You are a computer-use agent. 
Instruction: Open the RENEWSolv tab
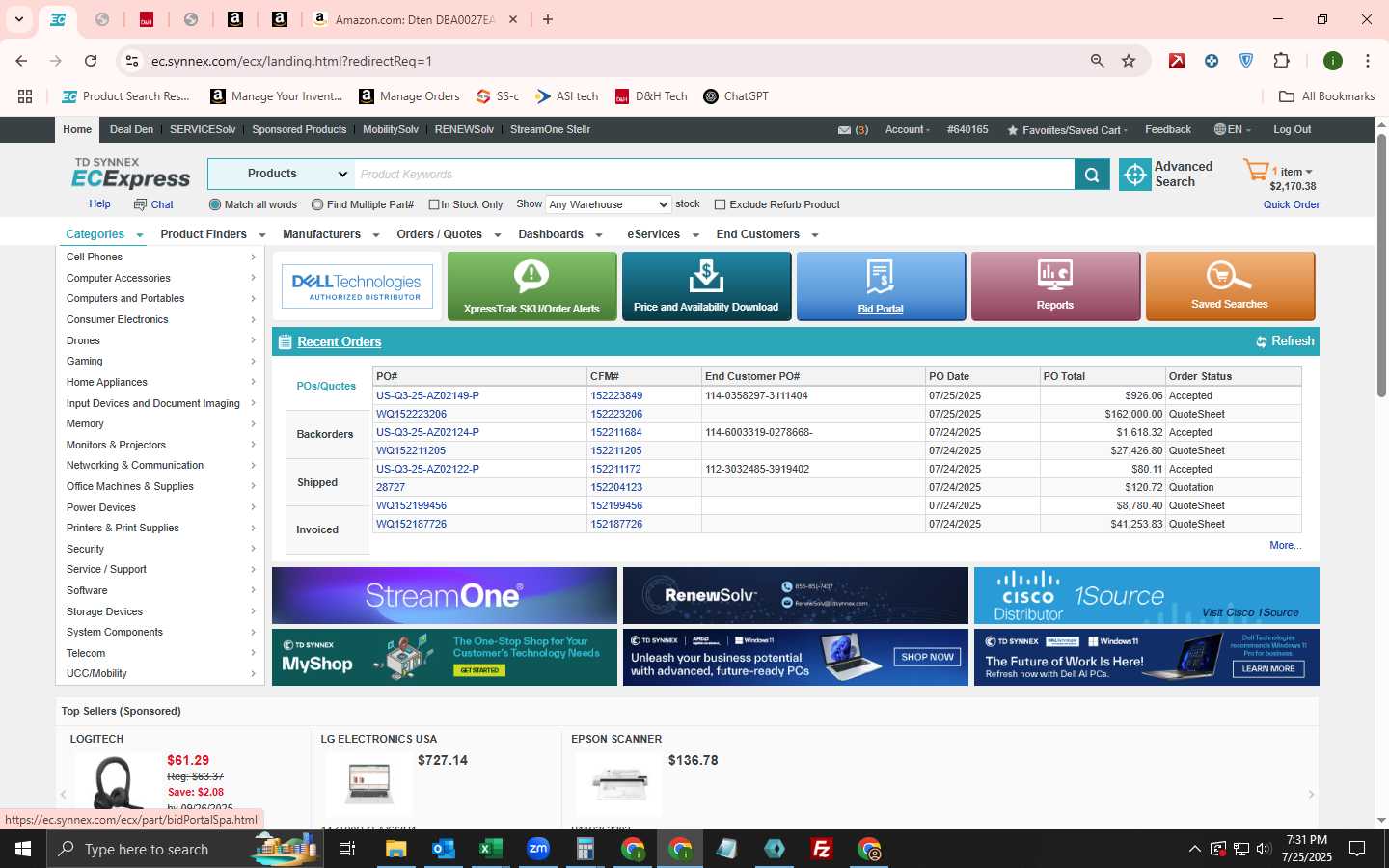(x=464, y=130)
